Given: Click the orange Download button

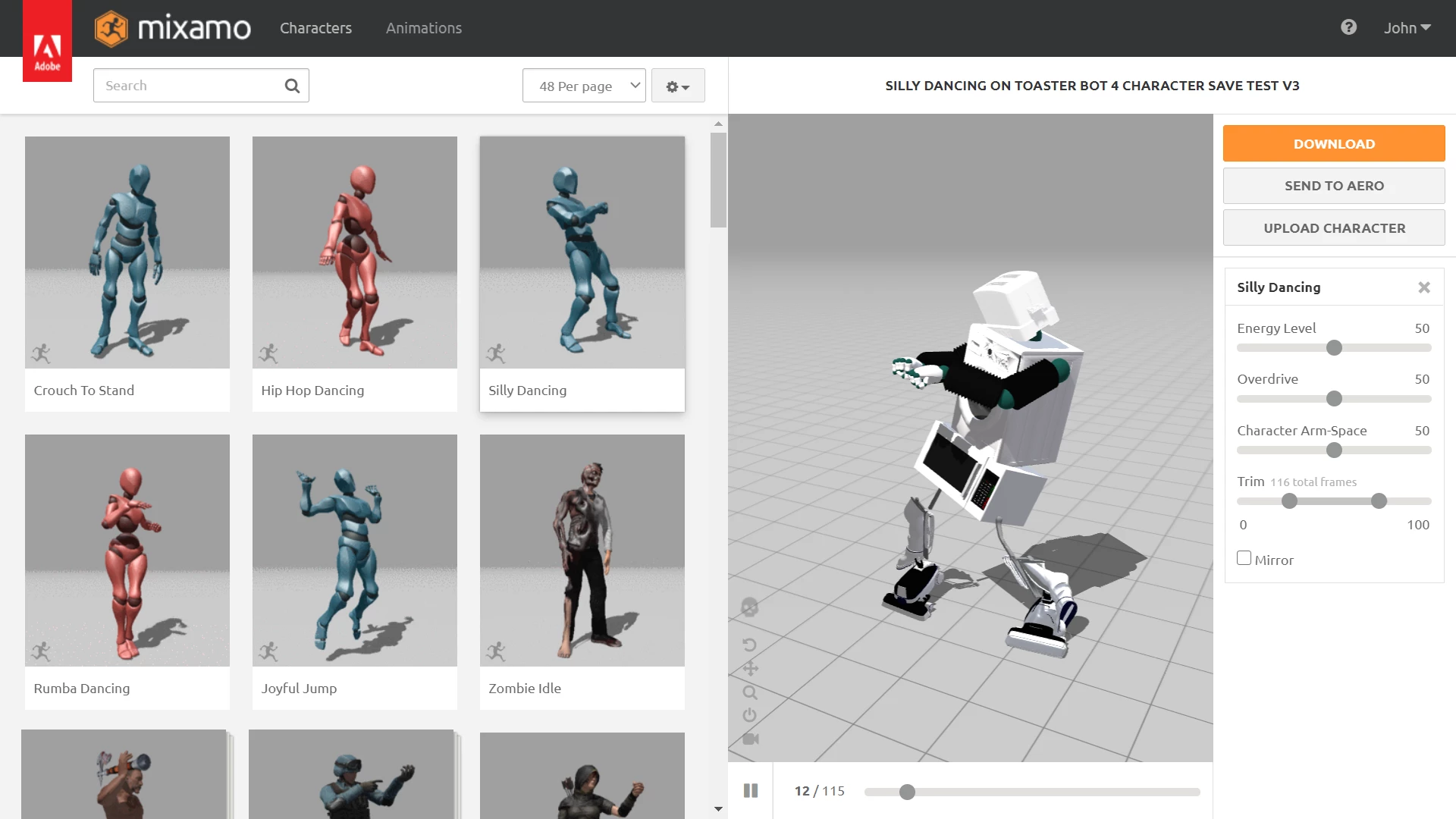Looking at the screenshot, I should coord(1333,143).
